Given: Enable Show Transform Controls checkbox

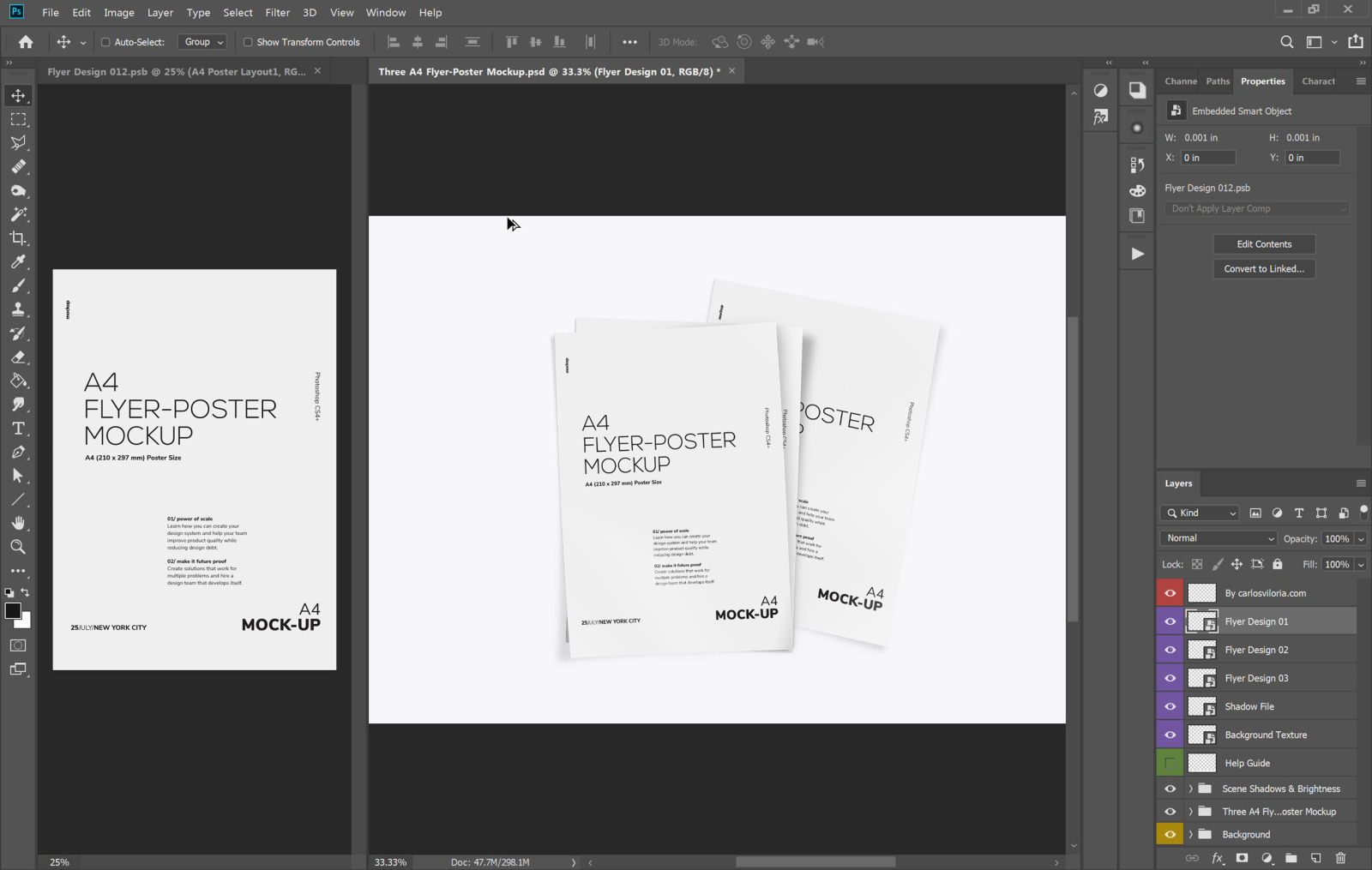Looking at the screenshot, I should point(248,42).
